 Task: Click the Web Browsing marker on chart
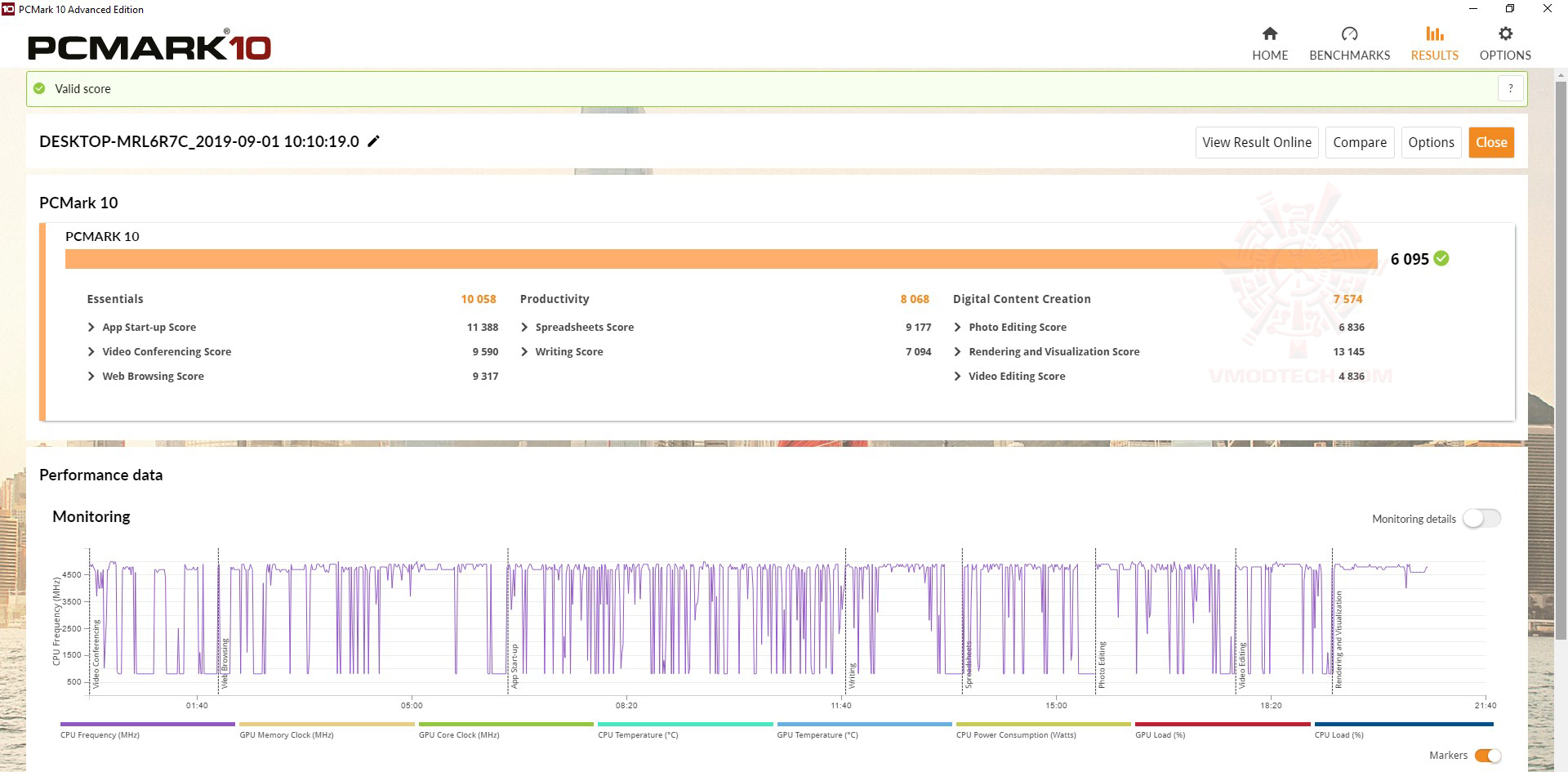click(x=225, y=663)
